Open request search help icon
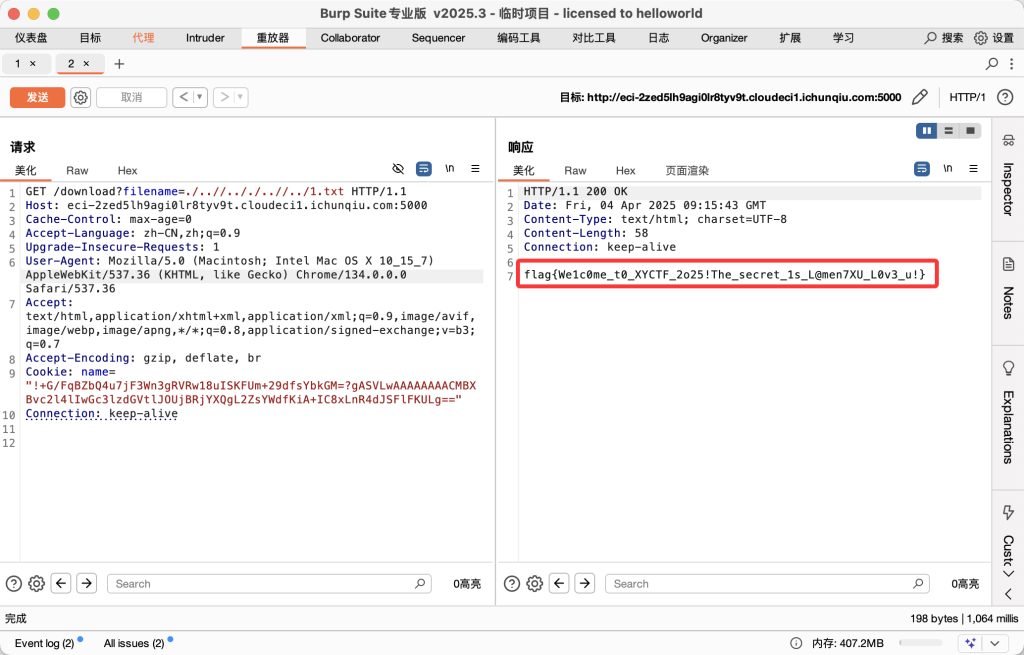 click(x=14, y=583)
